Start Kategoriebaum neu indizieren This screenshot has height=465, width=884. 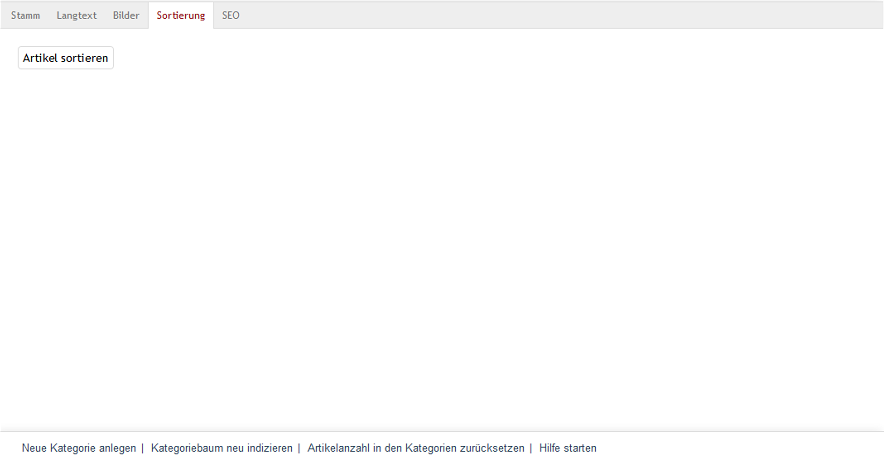click(x=221, y=448)
